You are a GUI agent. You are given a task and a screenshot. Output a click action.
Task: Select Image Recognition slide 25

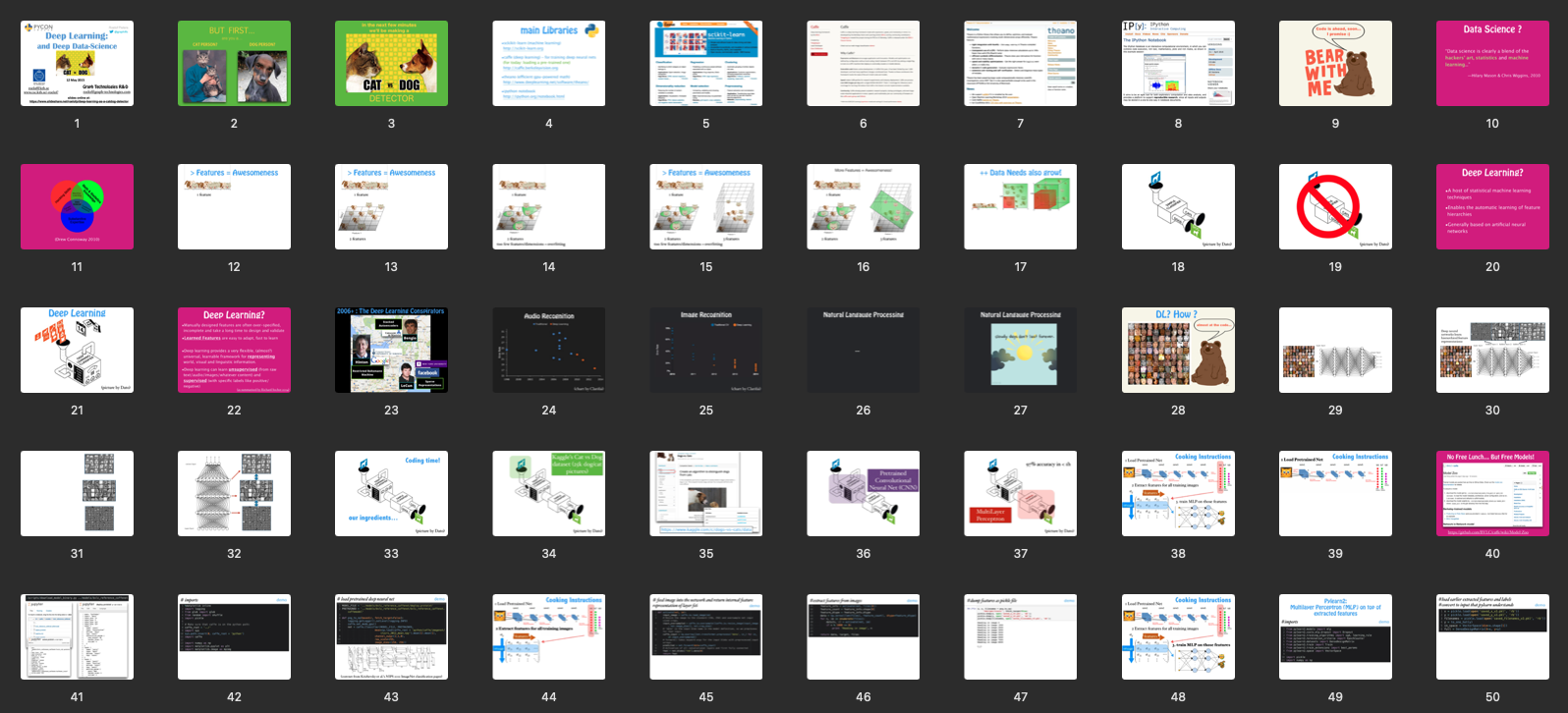(x=705, y=350)
